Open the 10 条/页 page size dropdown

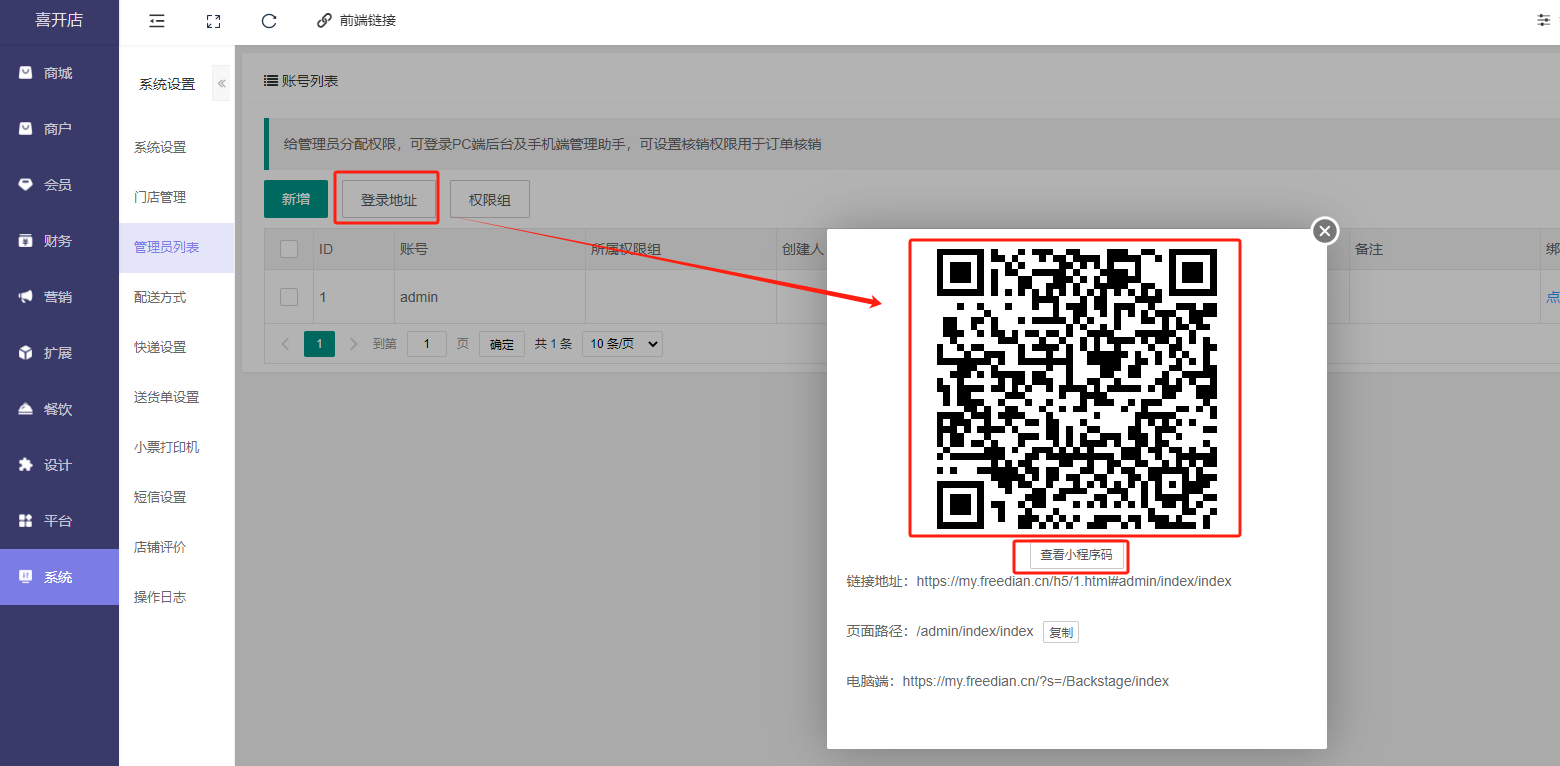click(622, 344)
